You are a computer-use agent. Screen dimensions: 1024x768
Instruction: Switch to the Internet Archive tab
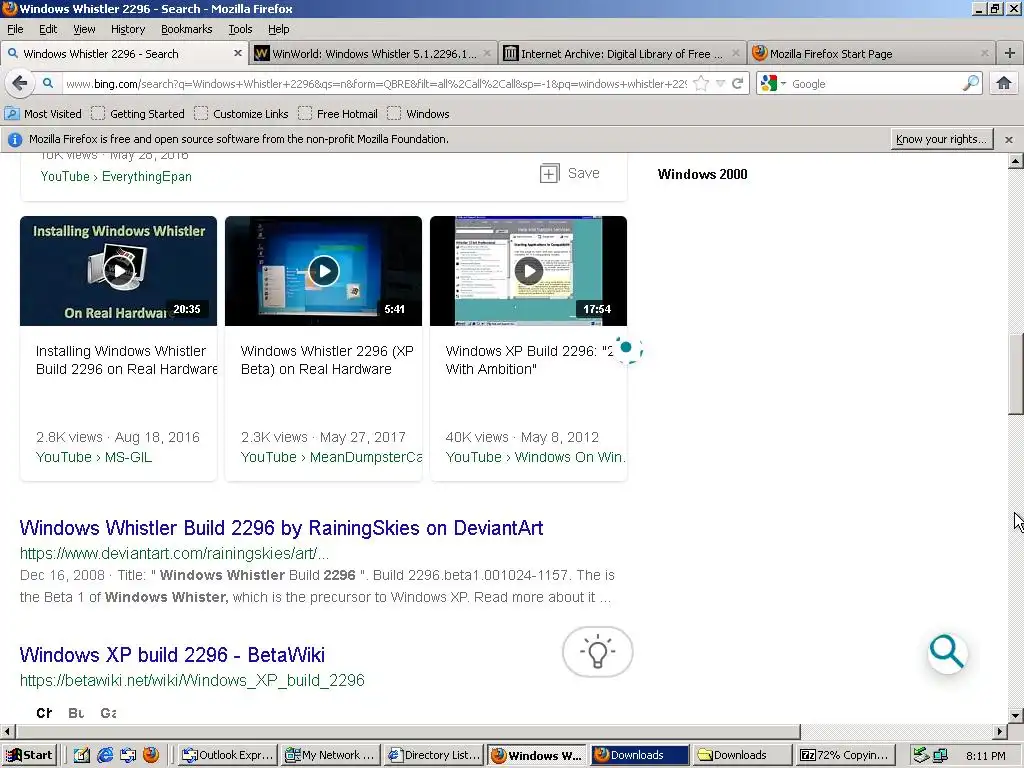(622, 54)
